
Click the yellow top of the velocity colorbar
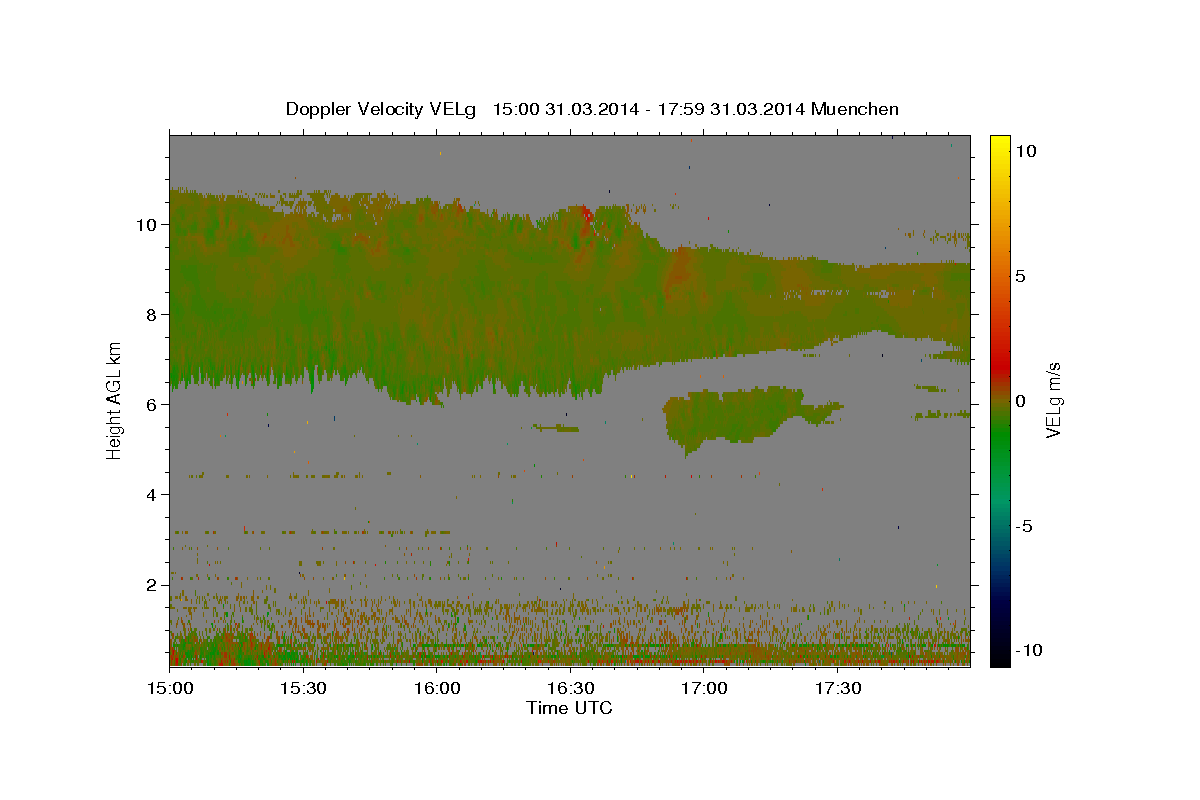click(1000, 145)
